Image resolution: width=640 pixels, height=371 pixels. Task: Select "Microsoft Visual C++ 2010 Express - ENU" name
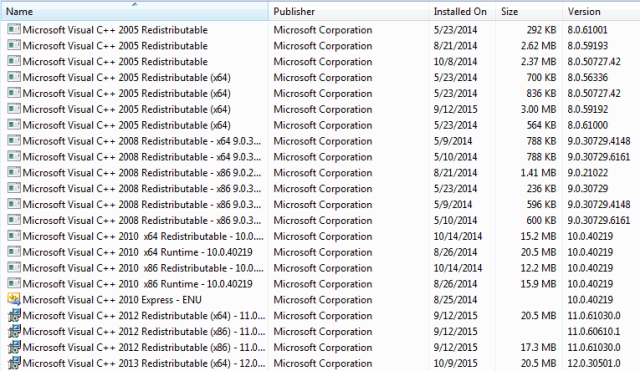pos(112,300)
